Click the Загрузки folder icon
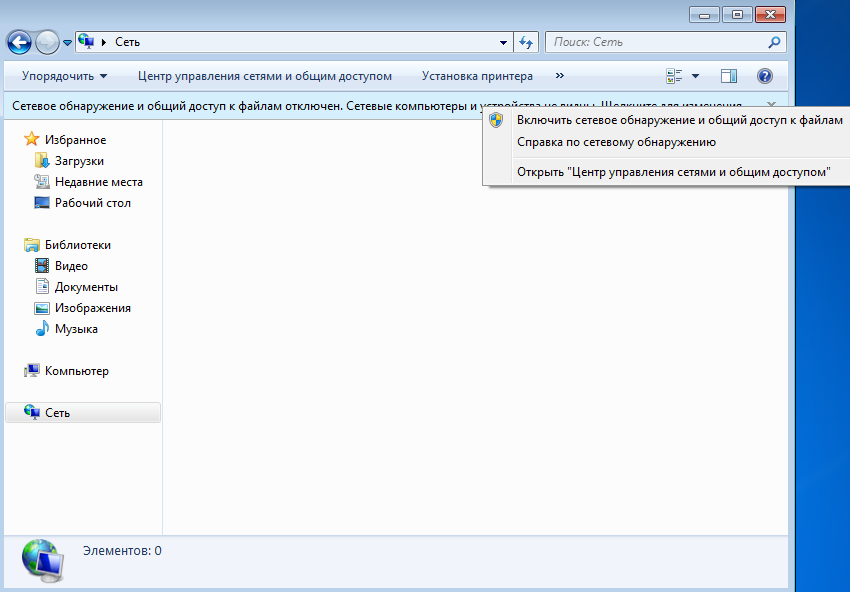850x592 pixels. (42, 160)
